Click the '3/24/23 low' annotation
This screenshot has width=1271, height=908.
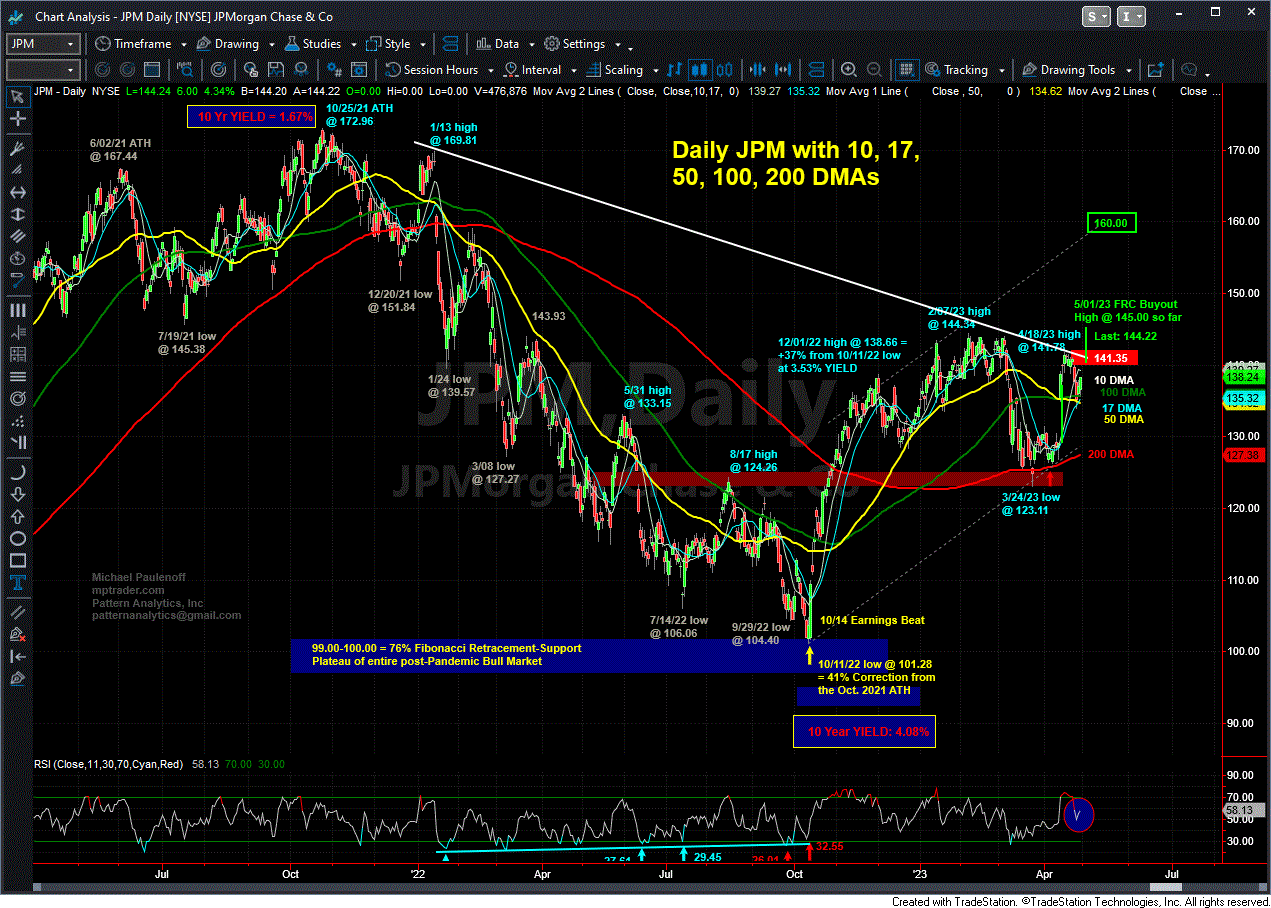point(1031,497)
